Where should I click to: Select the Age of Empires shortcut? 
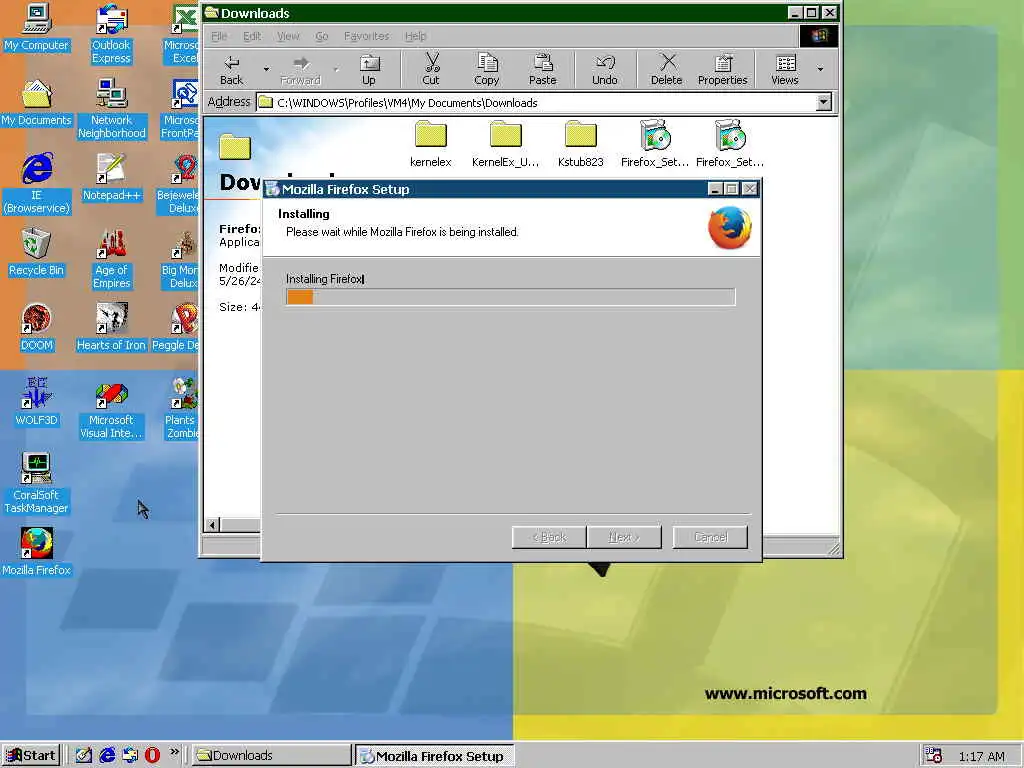(x=111, y=259)
